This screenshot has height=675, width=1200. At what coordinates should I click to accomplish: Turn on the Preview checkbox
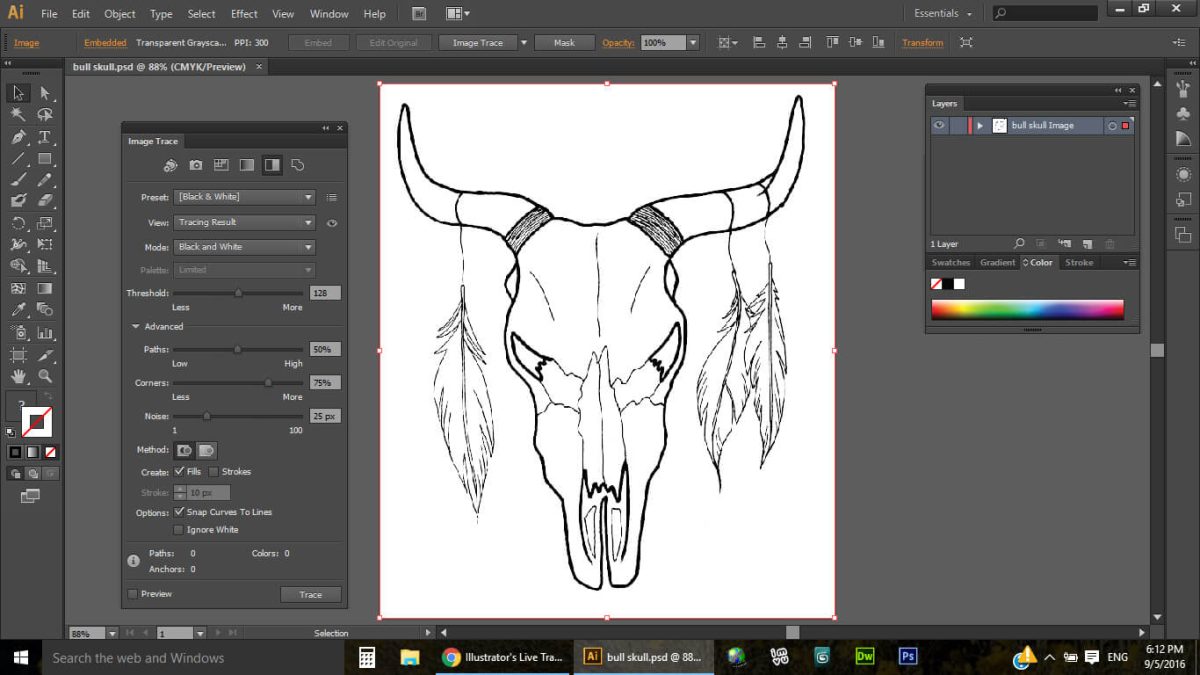pyautogui.click(x=133, y=593)
